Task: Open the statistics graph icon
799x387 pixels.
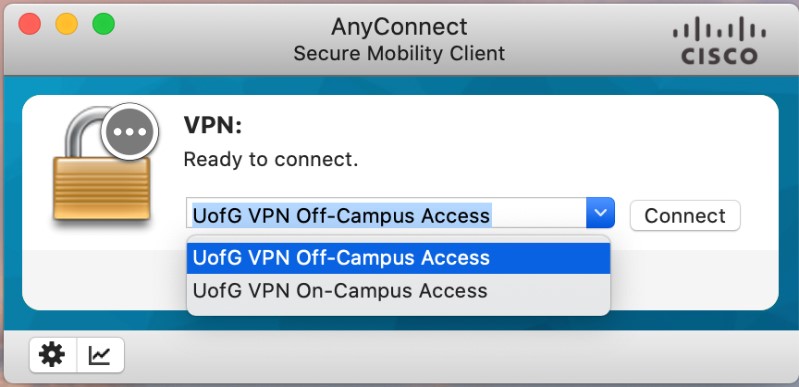Action: [x=100, y=355]
